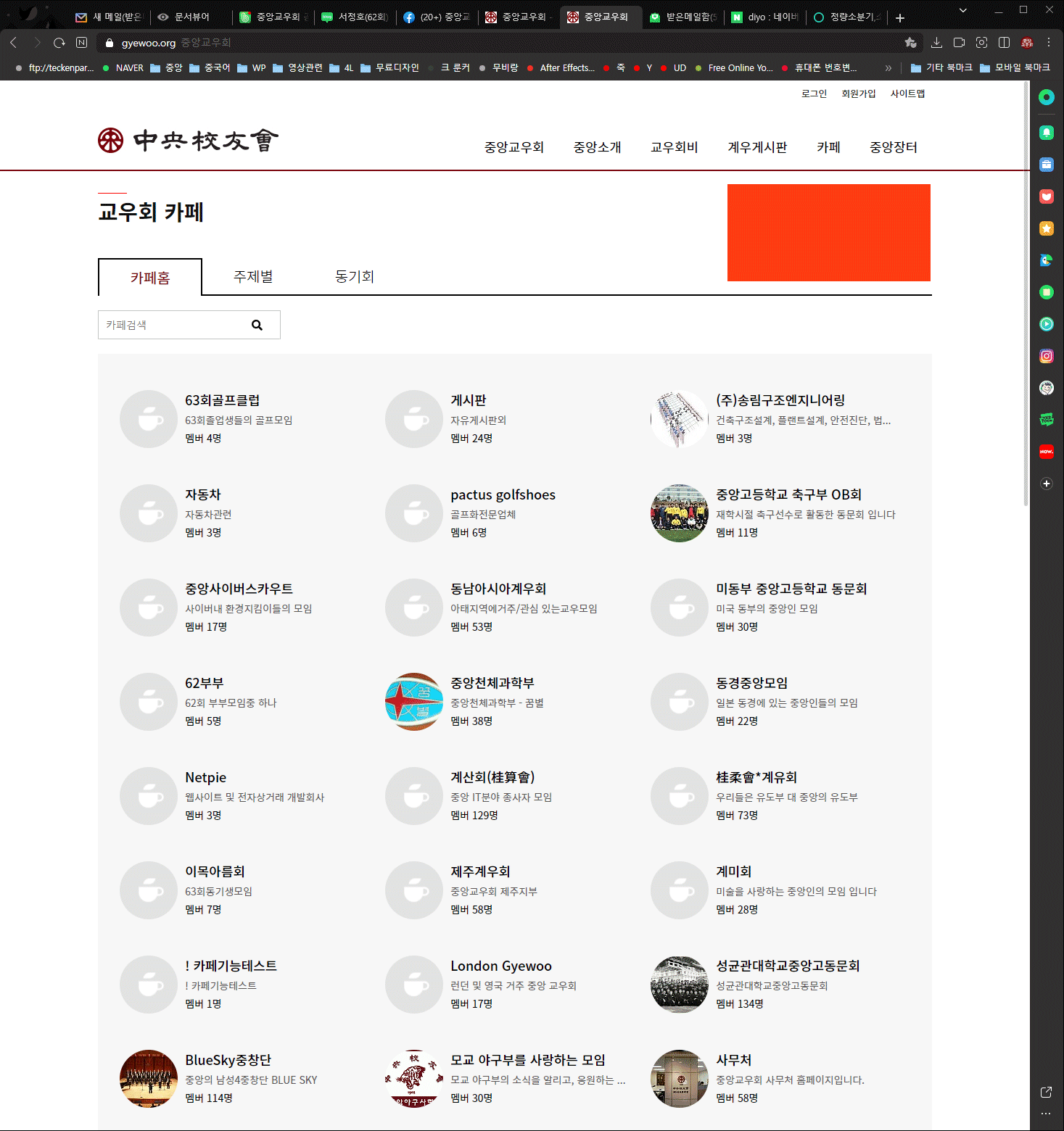Click the red NOW sidebar icon

pyautogui.click(x=1046, y=452)
